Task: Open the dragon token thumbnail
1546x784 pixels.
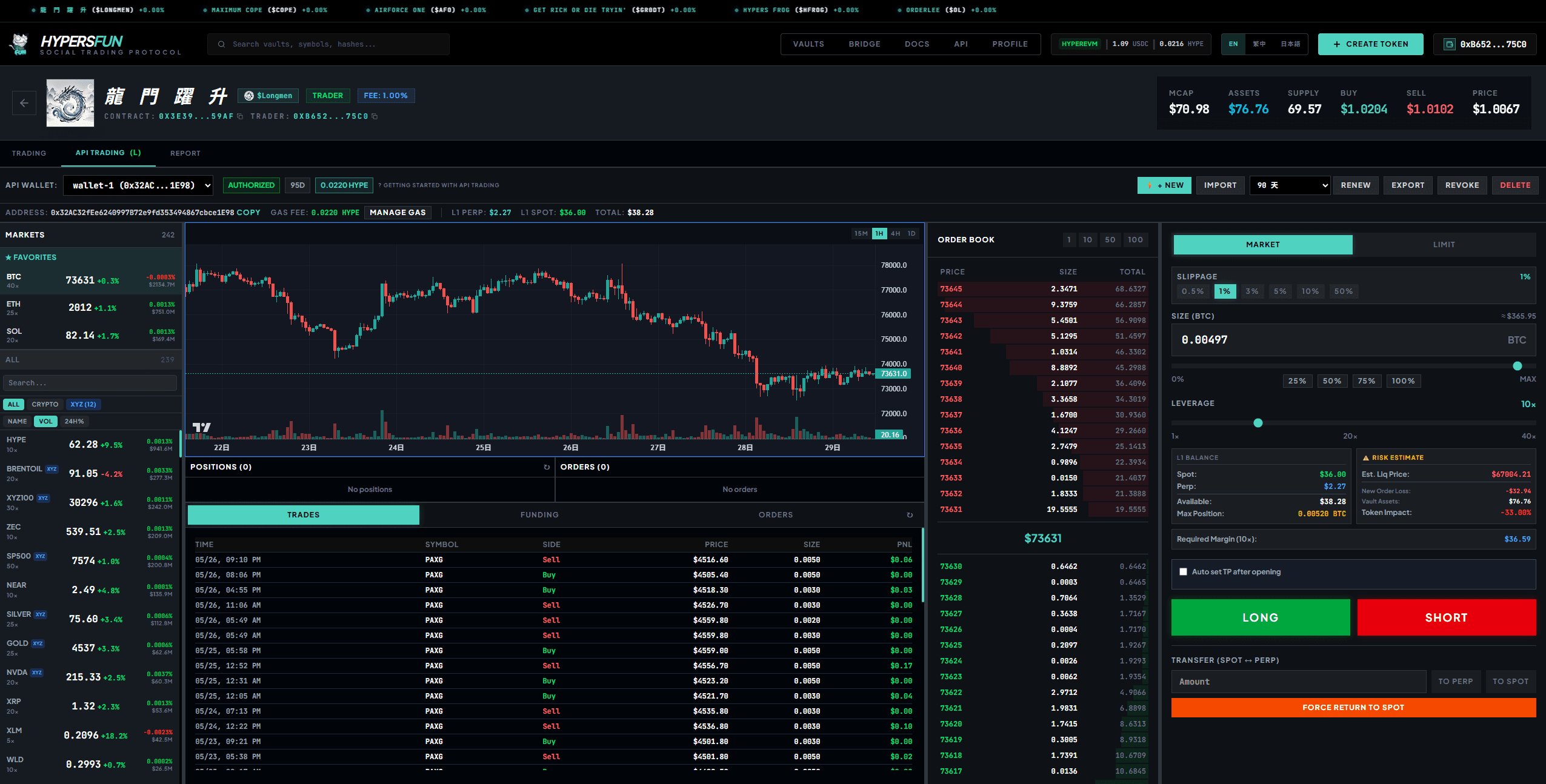Action: pyautogui.click(x=70, y=103)
